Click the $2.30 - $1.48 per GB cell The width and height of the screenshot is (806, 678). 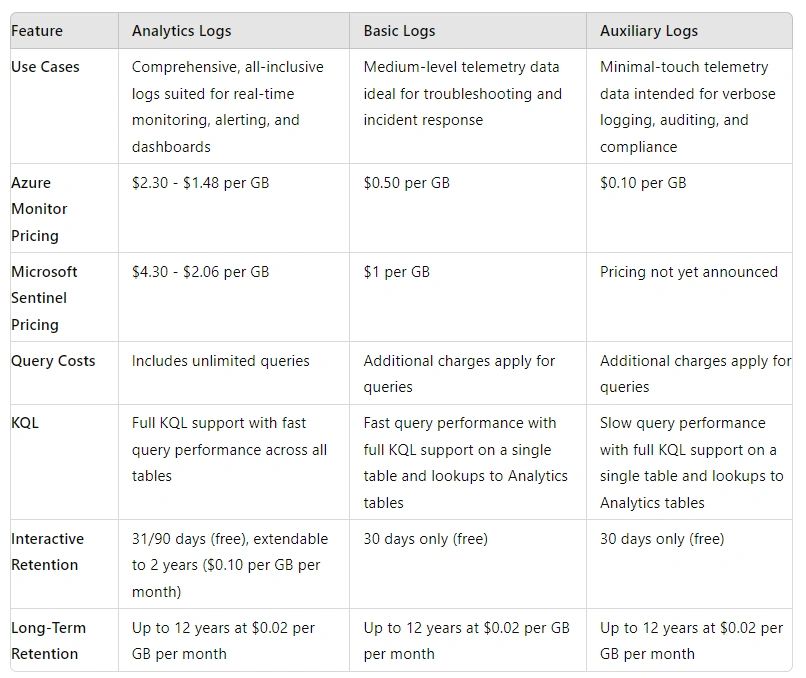click(200, 183)
